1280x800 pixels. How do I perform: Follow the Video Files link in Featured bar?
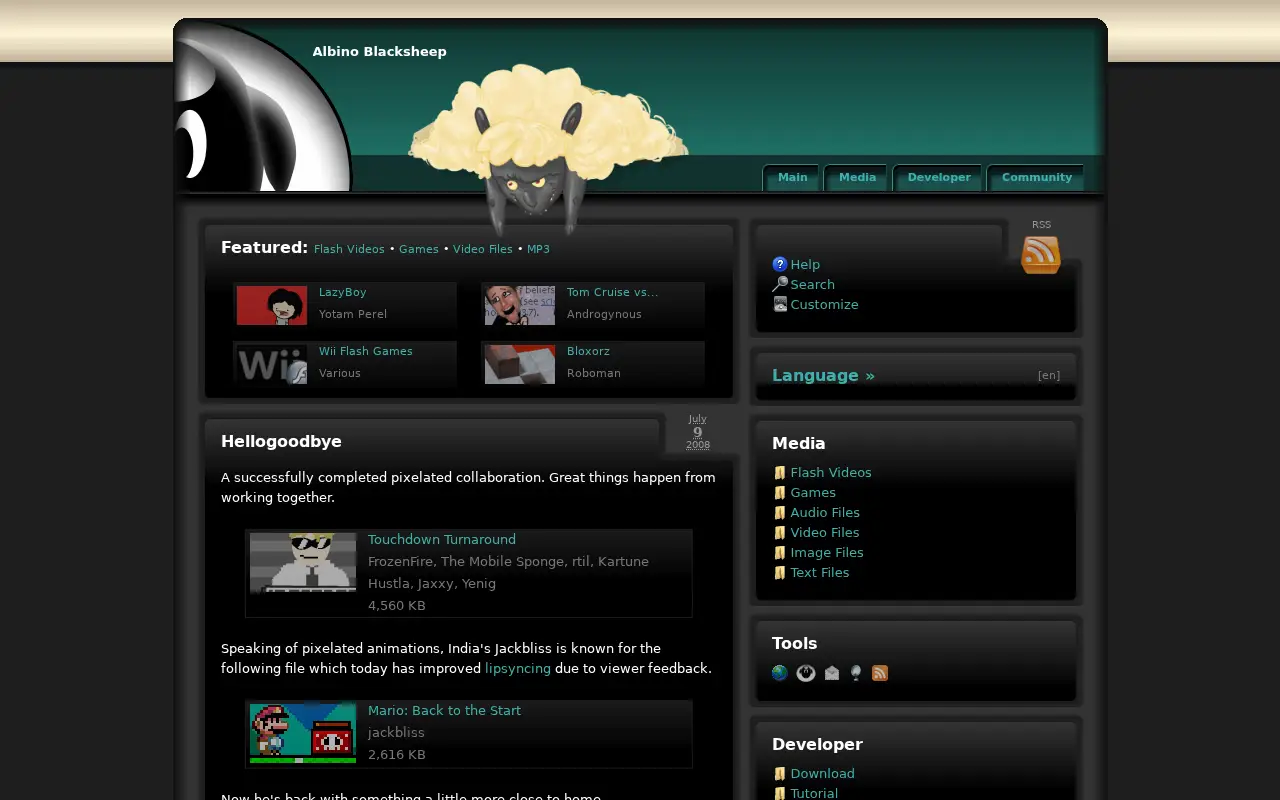[x=483, y=249]
